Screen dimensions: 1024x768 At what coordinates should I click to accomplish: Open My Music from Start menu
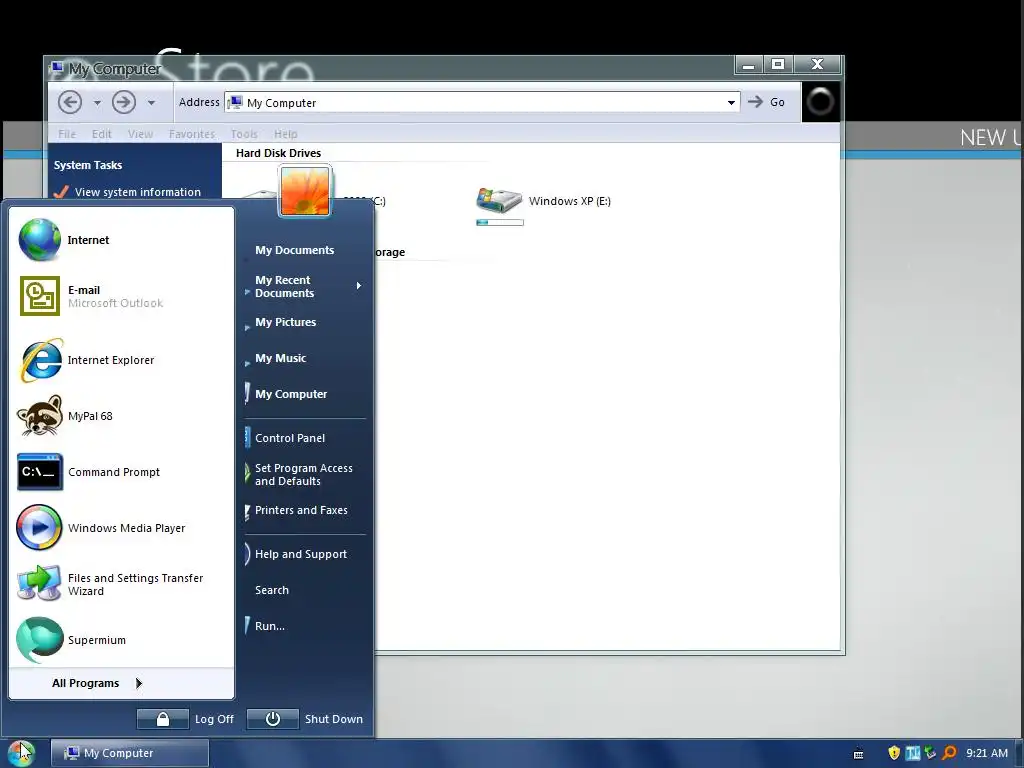280,358
